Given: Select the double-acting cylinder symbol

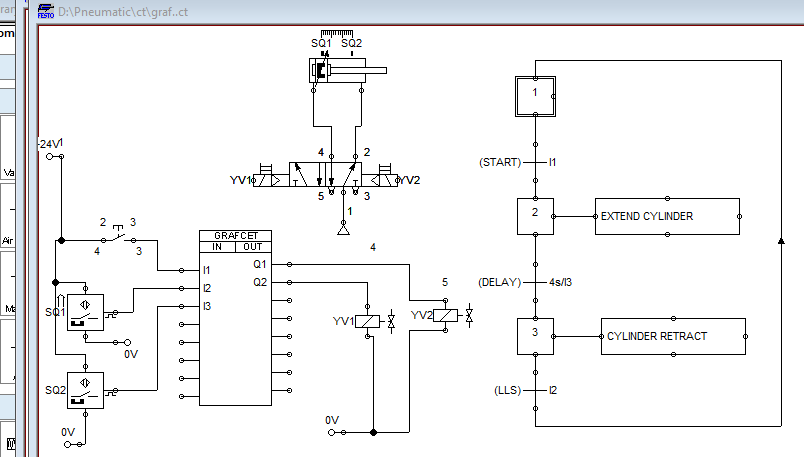Looking at the screenshot, I should (x=345, y=71).
